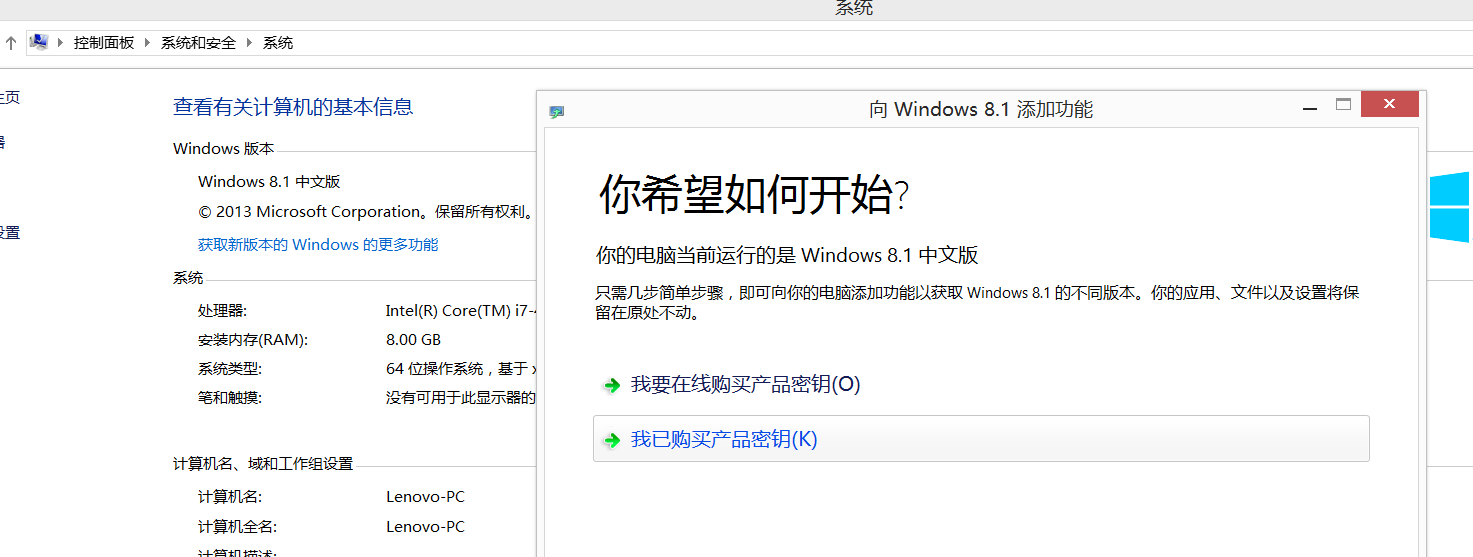Maximize the 向 Windows 8.1 添加功能 dialog

1343,104
